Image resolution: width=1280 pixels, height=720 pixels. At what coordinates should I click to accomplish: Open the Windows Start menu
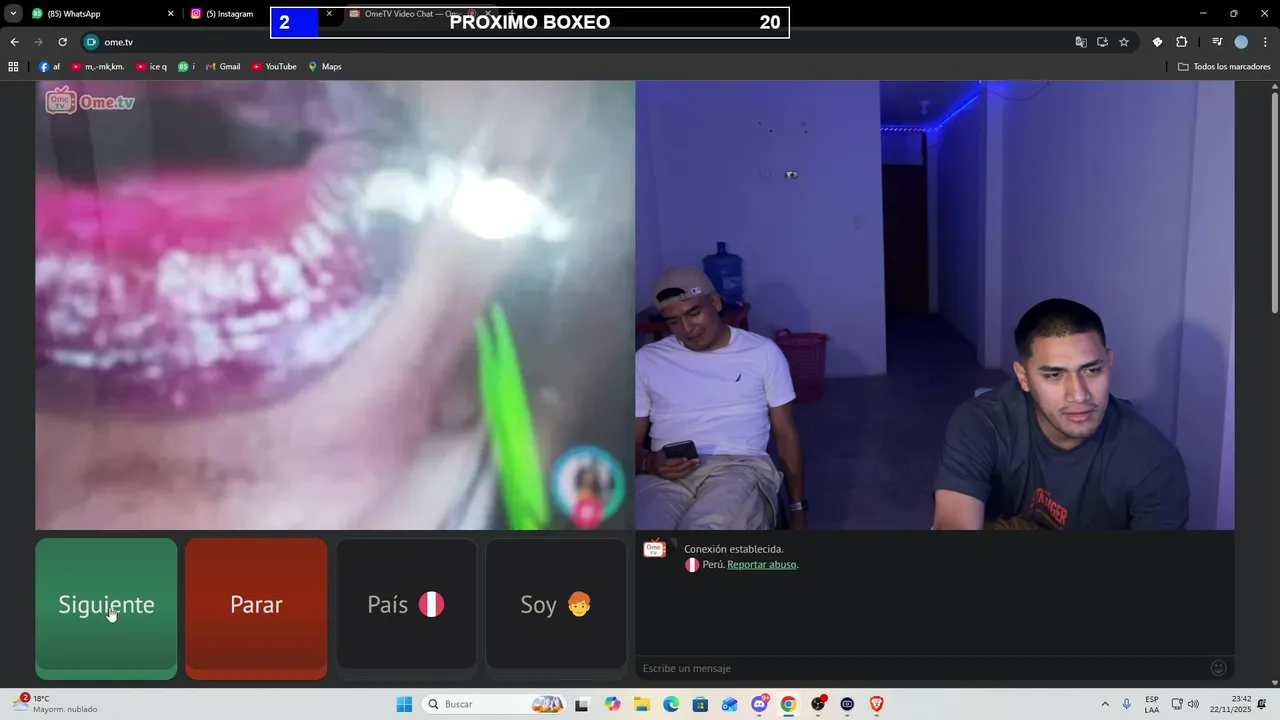[404, 704]
